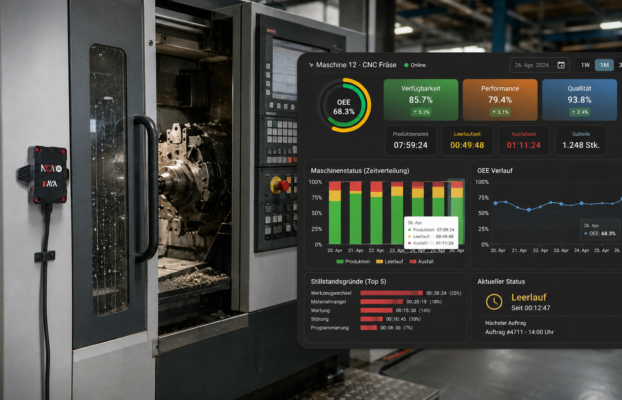The image size is (622, 400).
Task: Select the Ausfallzeit 01:11:24 tile
Action: point(524,140)
